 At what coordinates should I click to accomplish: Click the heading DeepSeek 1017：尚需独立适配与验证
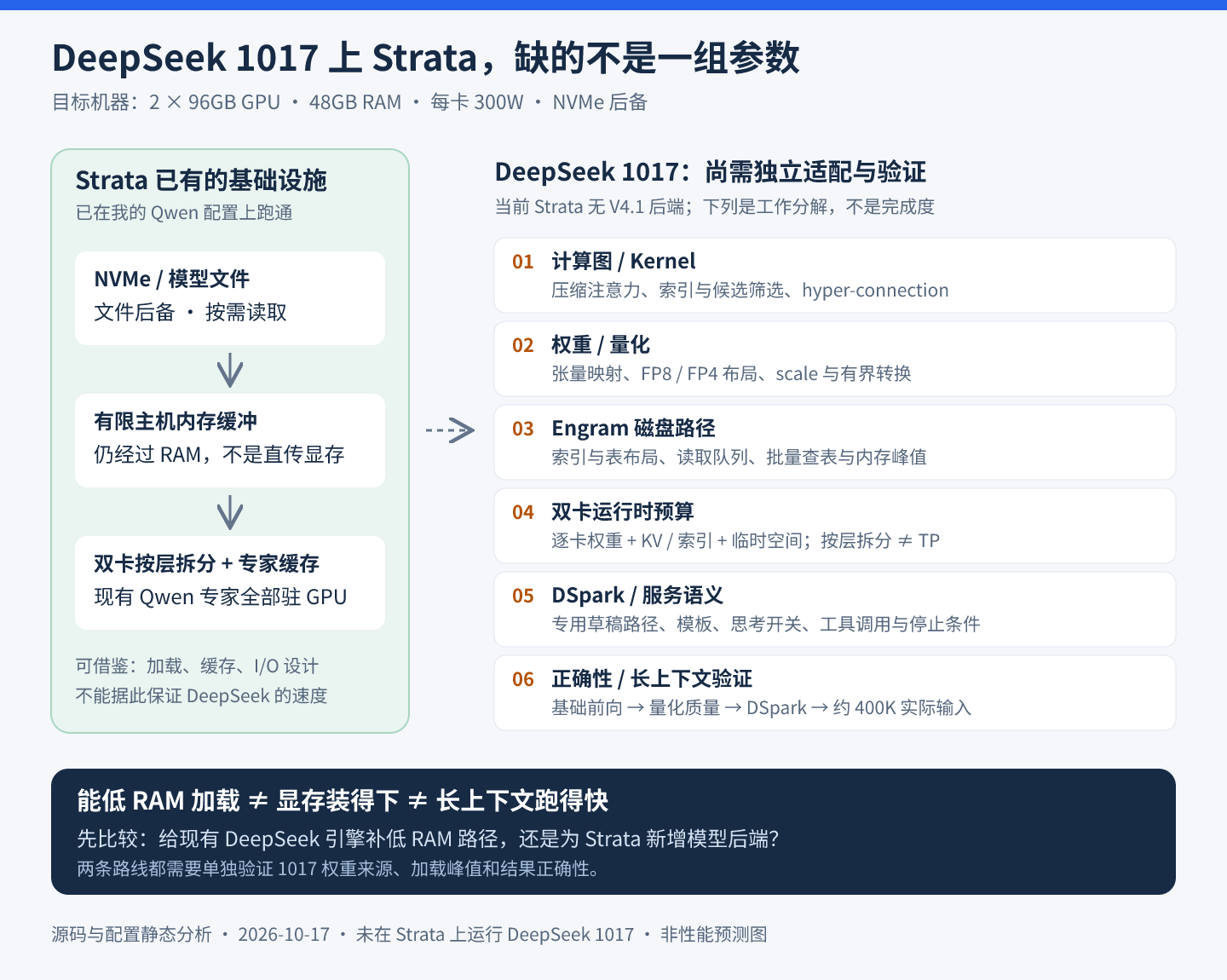coord(711,172)
